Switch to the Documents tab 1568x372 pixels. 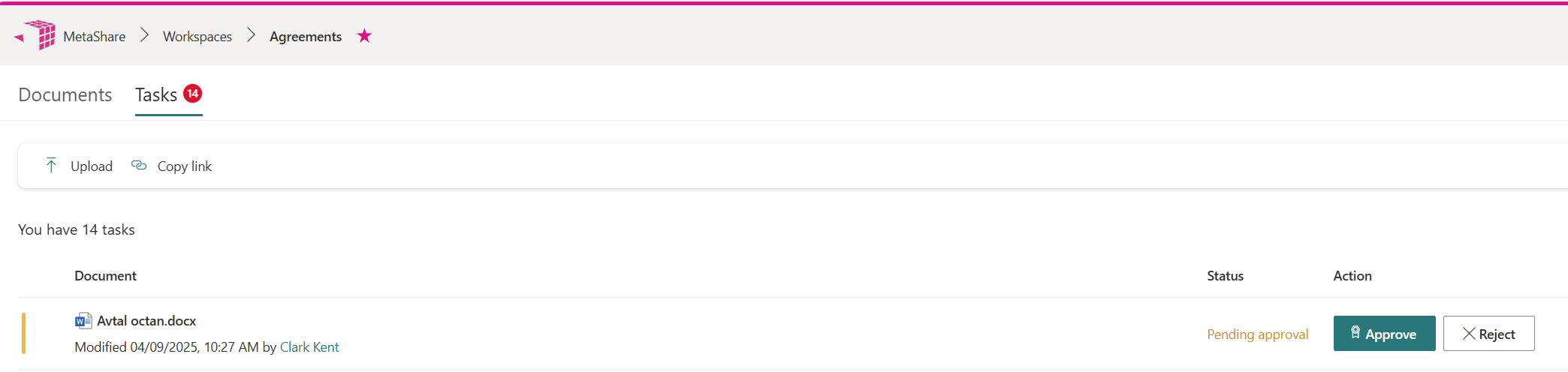[65, 95]
